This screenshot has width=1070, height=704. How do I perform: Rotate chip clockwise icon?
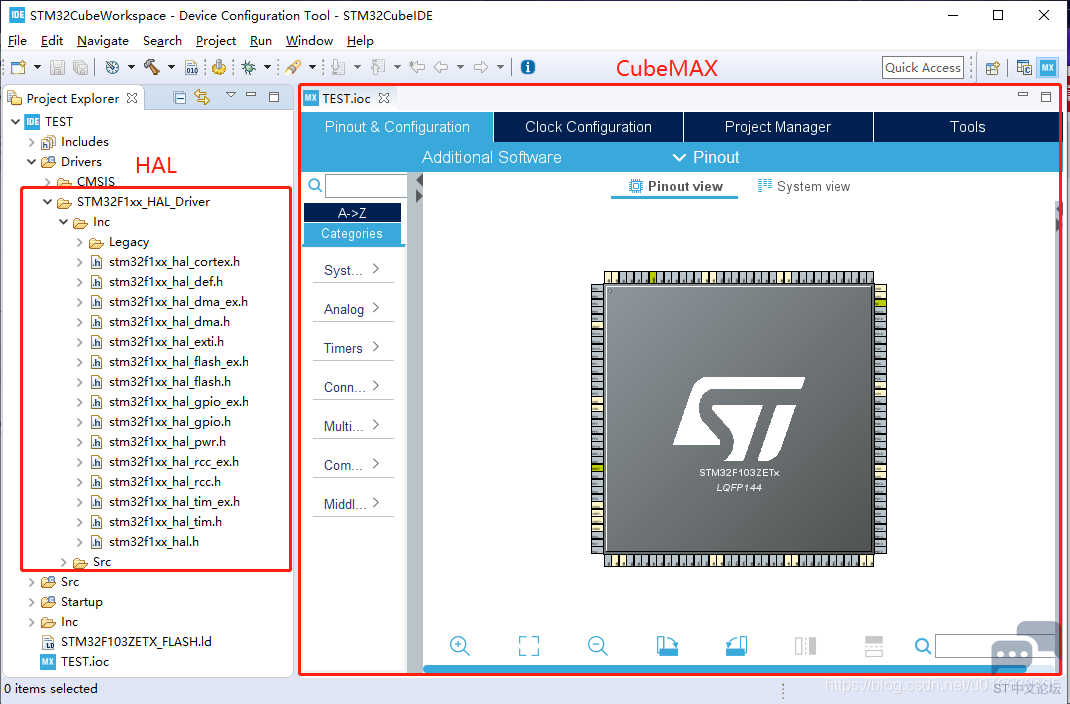(x=667, y=645)
